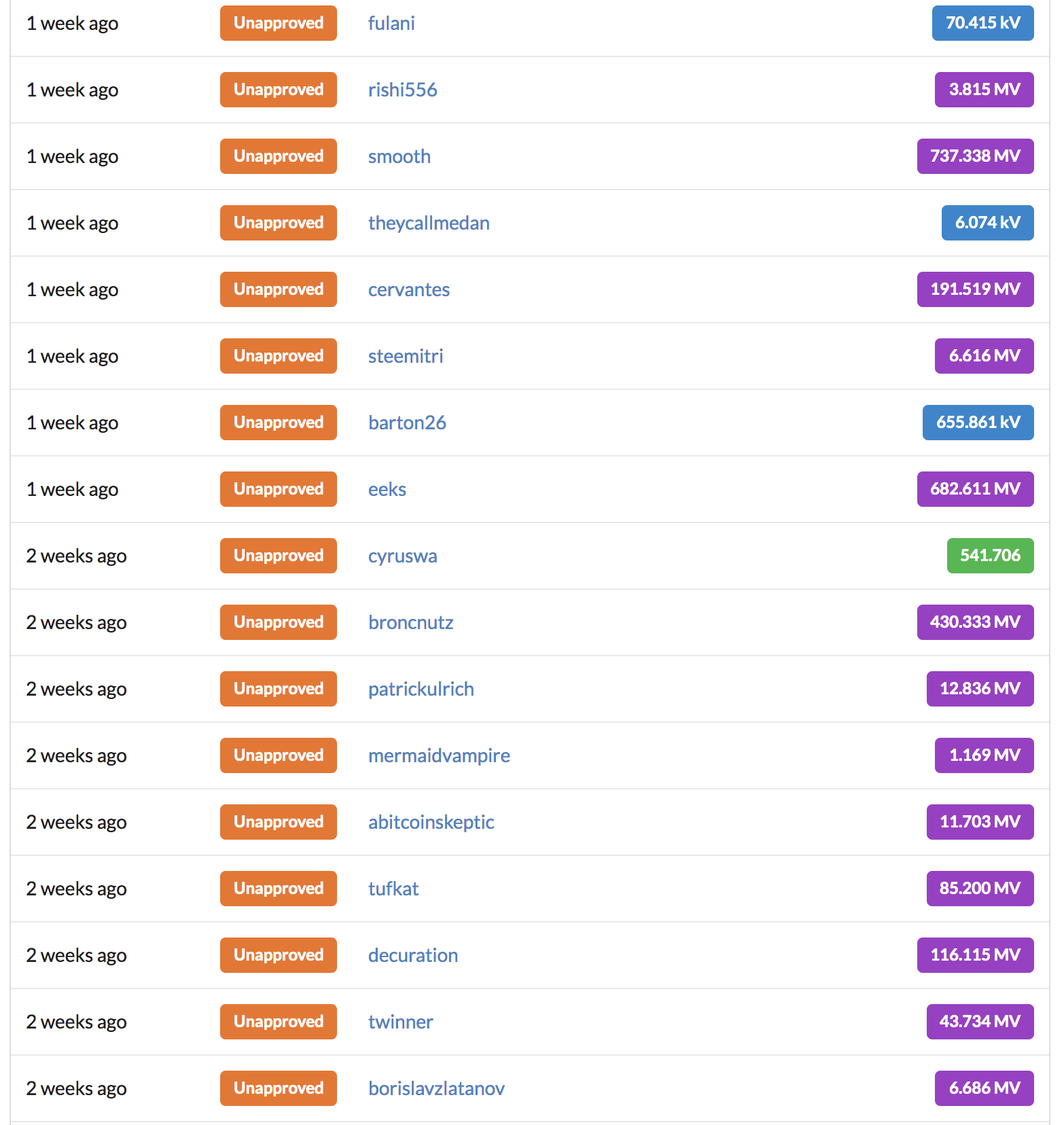Screen dimensions: 1064x1125
Task: Click the 85.200 MV badge for tufkat
Action: point(980,889)
